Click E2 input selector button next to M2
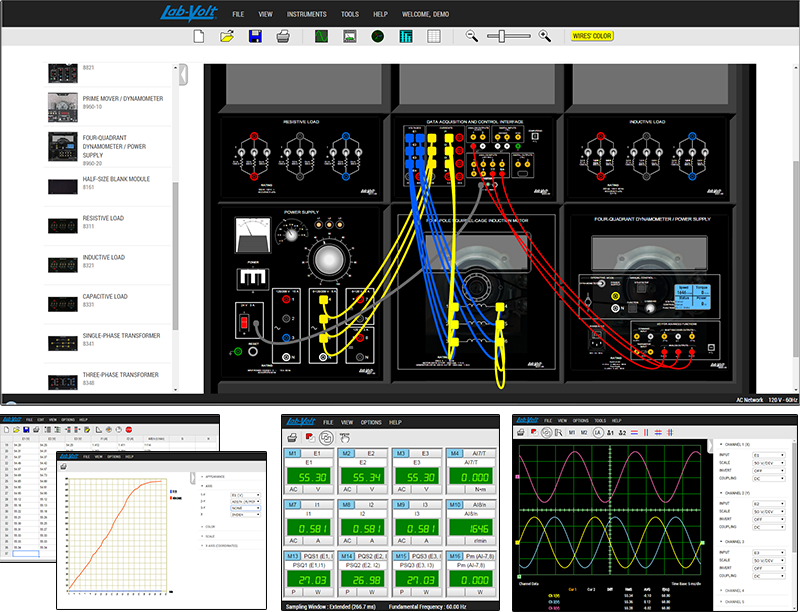Image resolution: width=800 pixels, height=612 pixels. pyautogui.click(x=371, y=453)
